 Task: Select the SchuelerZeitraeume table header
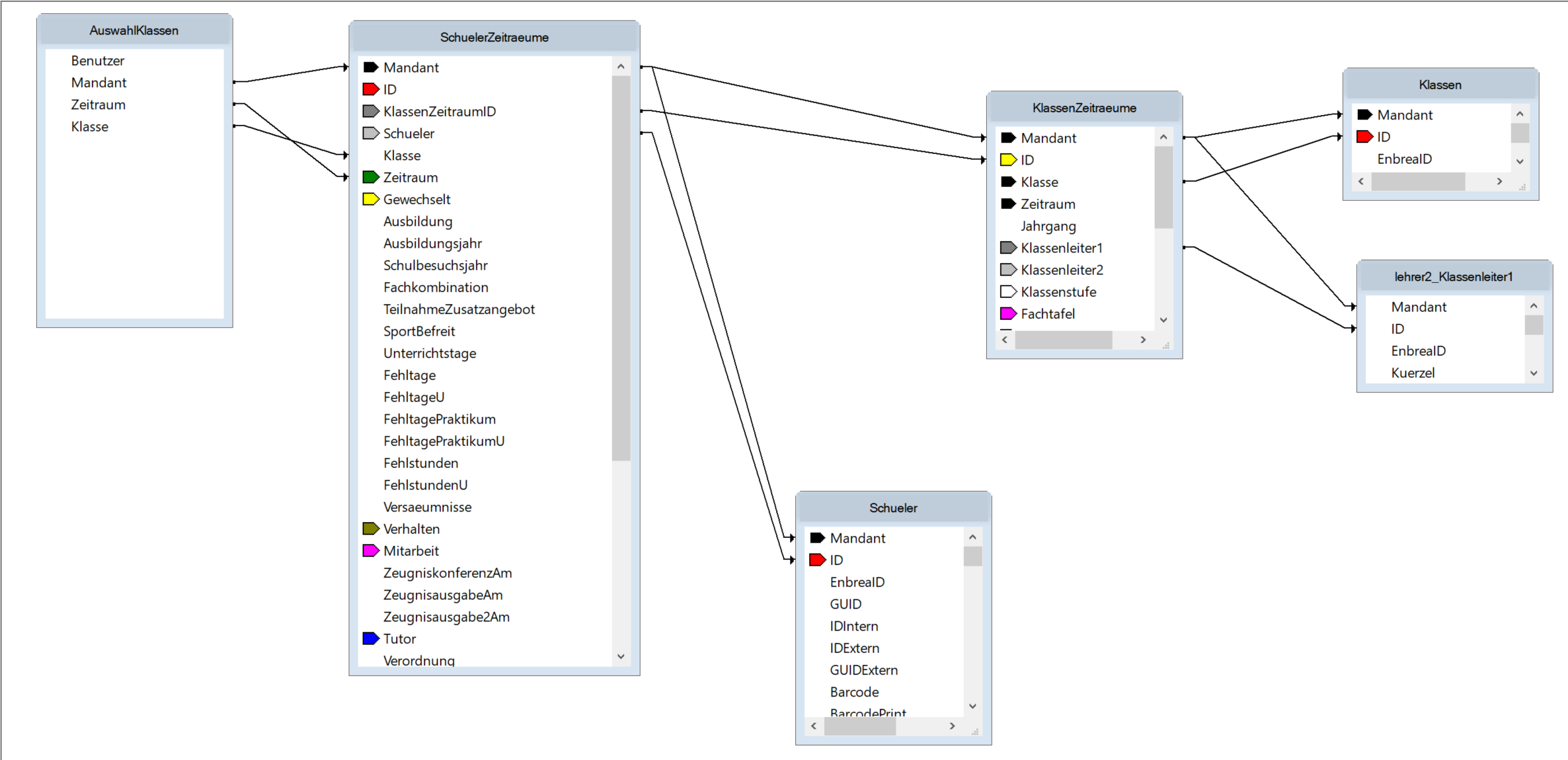coord(494,38)
